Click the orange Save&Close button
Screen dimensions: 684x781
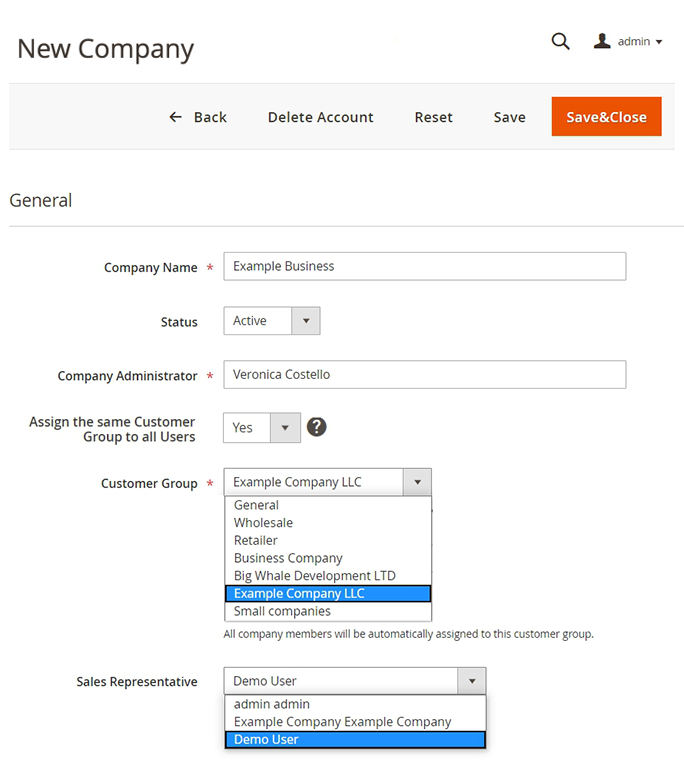(606, 117)
